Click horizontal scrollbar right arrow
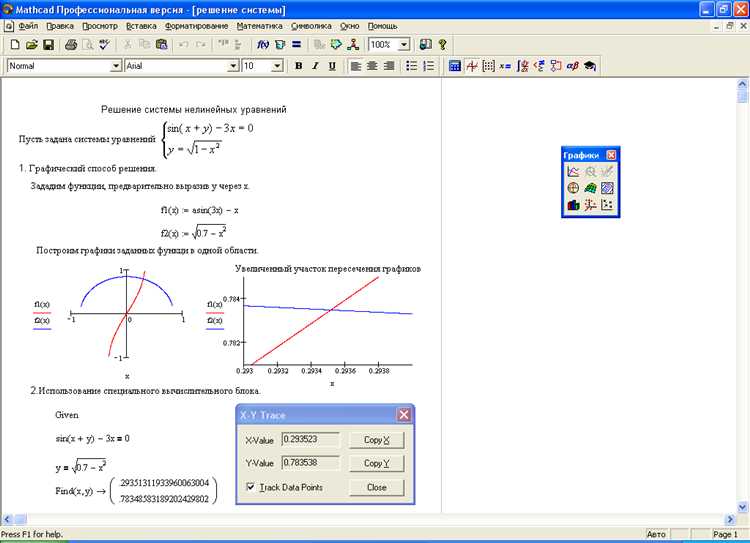Viewport: 750px width, 543px height. [x=730, y=519]
